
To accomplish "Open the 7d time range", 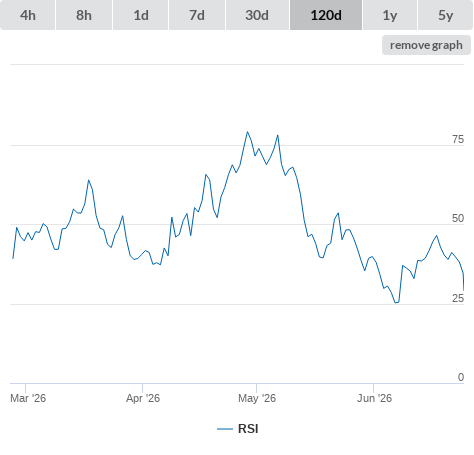I will pos(197,15).
